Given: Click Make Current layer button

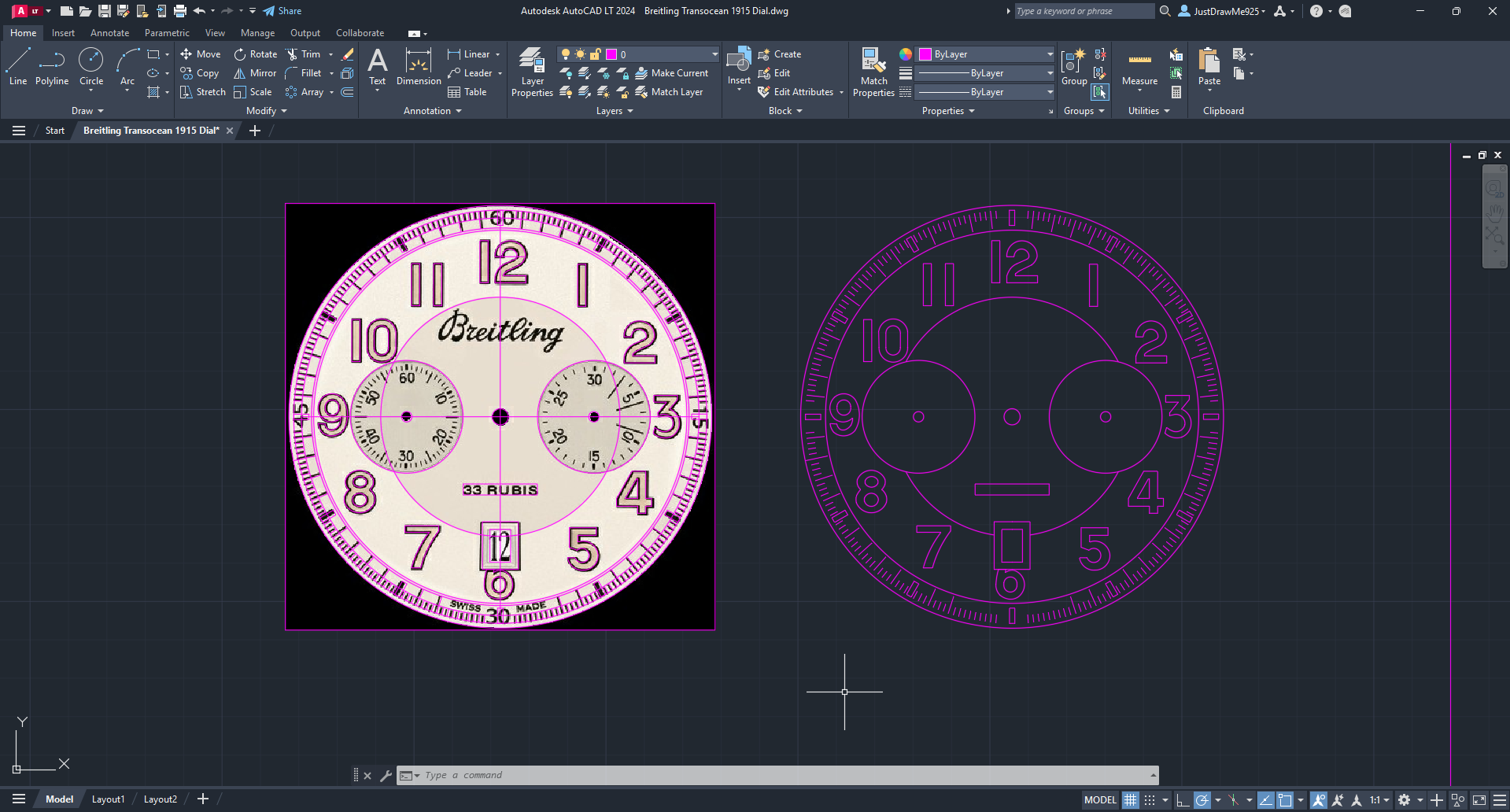Looking at the screenshot, I should pyautogui.click(x=671, y=73).
